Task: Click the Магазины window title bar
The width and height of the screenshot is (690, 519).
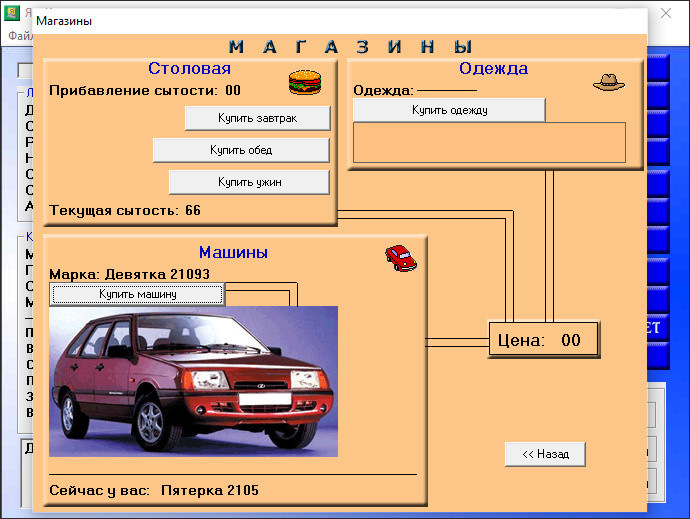Action: [300, 21]
